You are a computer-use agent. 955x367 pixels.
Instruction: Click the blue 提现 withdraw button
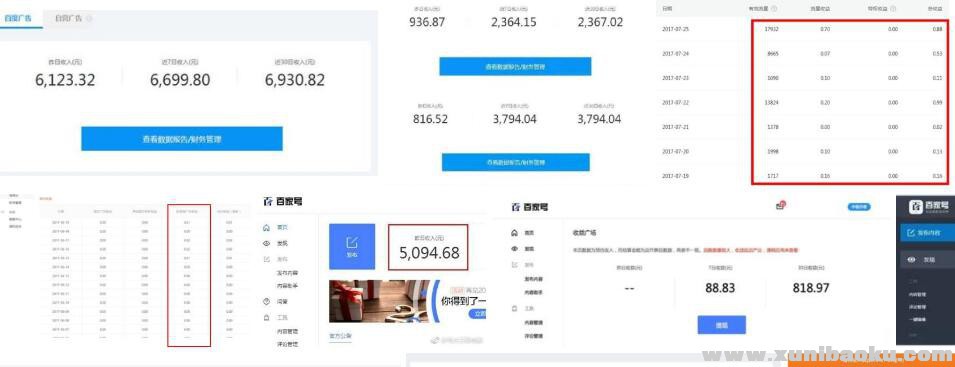(722, 324)
